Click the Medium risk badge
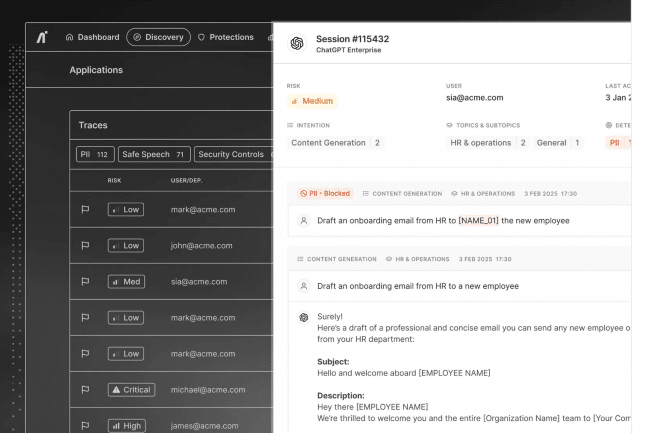The width and height of the screenshot is (650, 433). (x=312, y=101)
